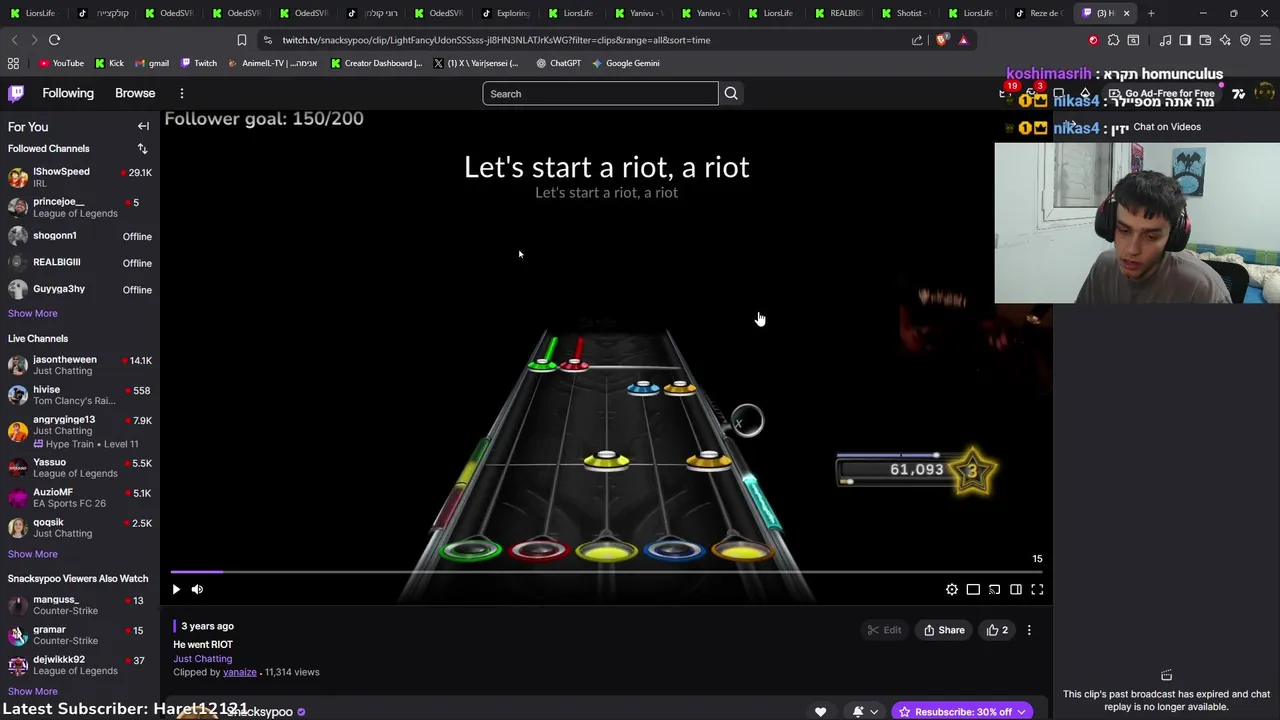
Task: Collapse the chat panel from player
Action: (x=1016, y=589)
